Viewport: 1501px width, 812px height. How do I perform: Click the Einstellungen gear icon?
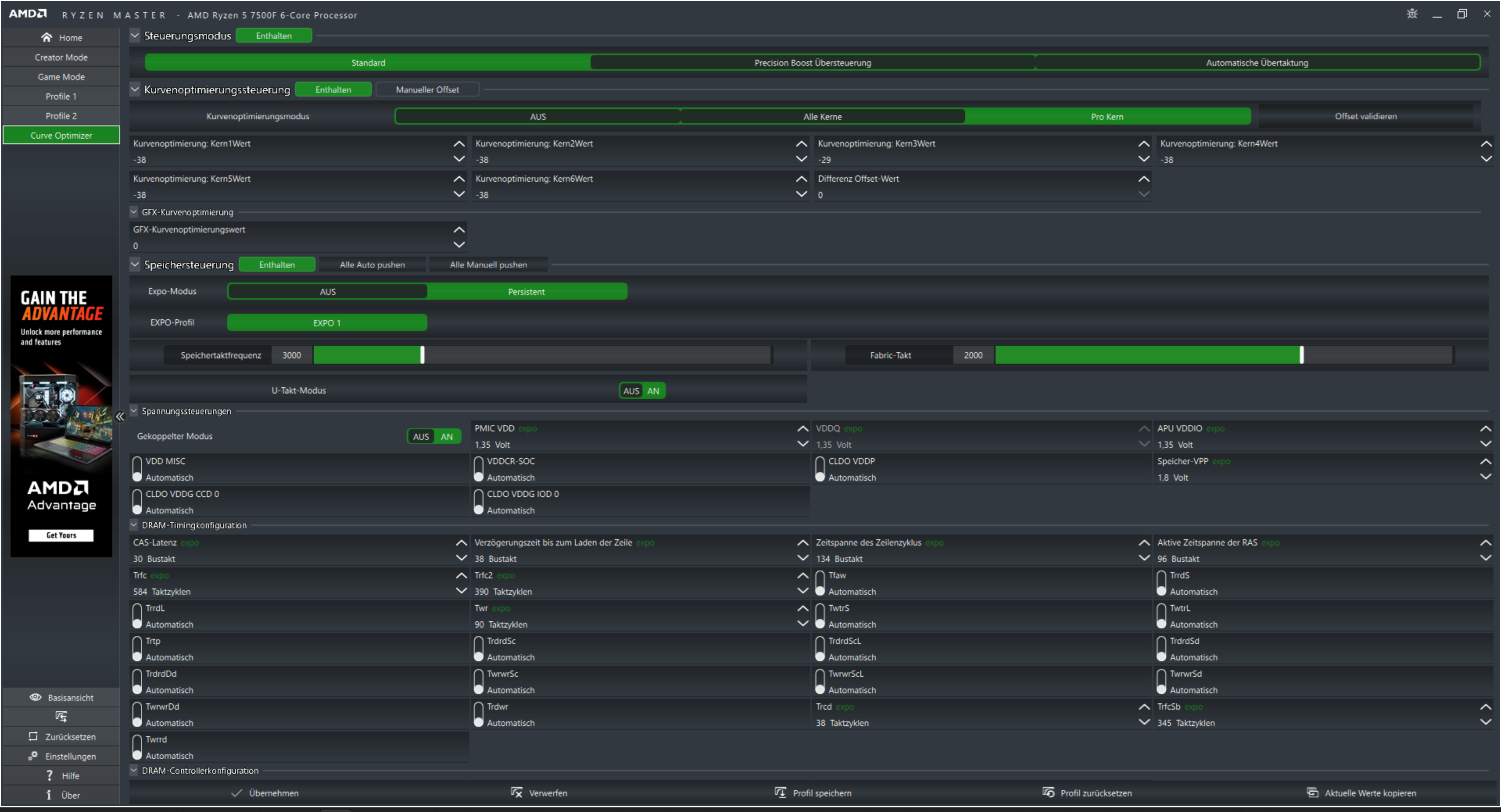(33, 755)
